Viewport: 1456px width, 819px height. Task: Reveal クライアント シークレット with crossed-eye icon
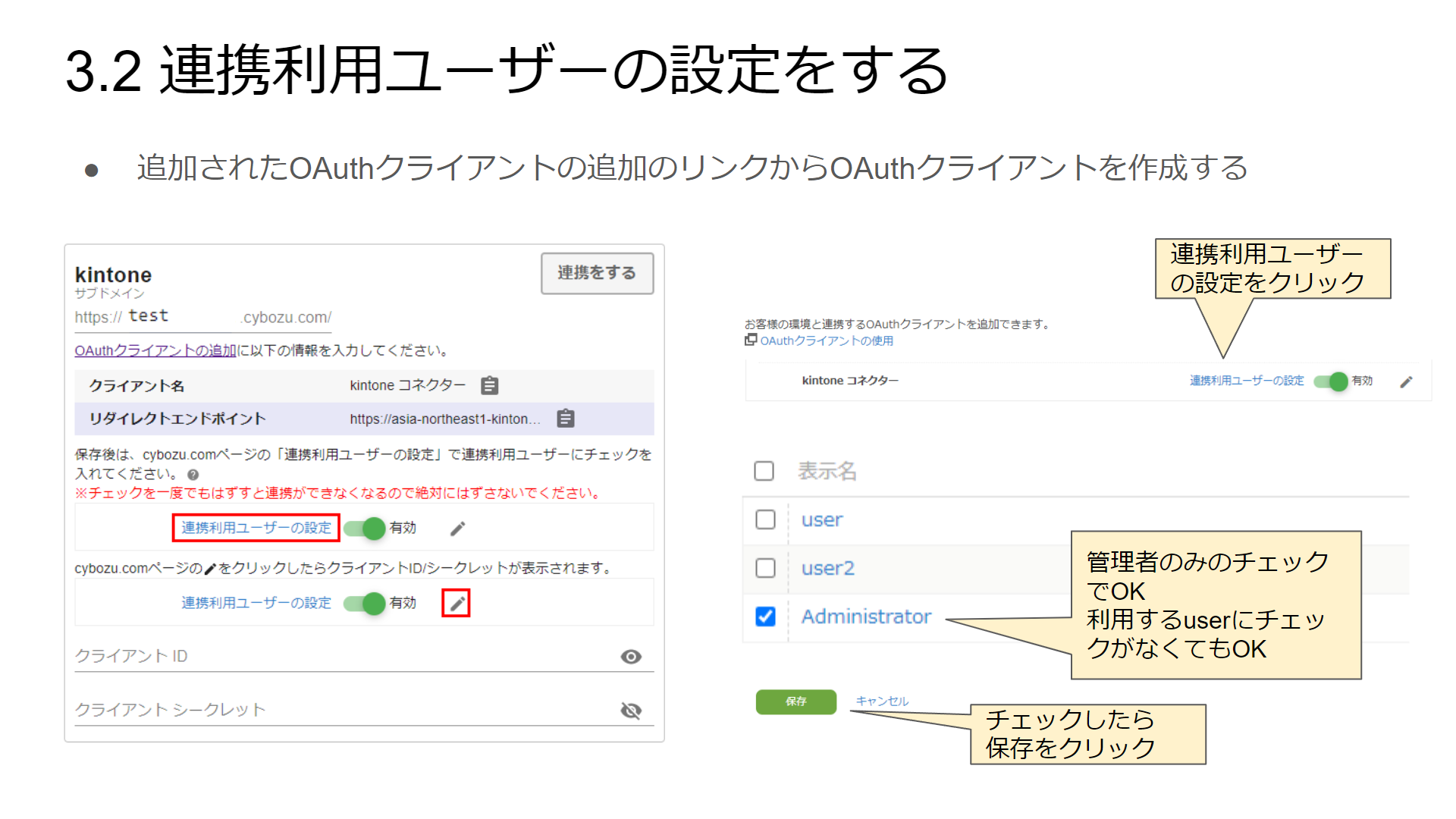[631, 711]
